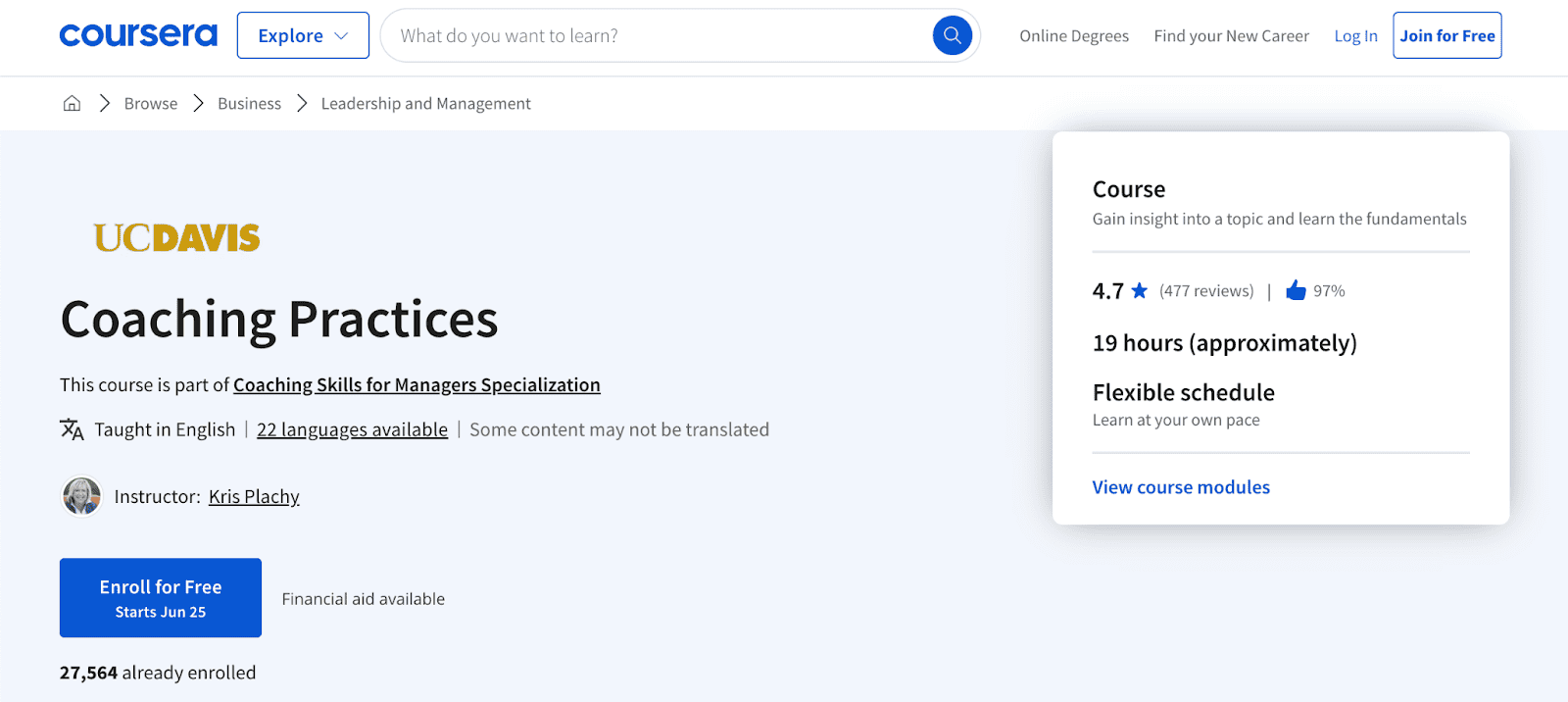This screenshot has height=702, width=1568.
Task: Open Coaching Skills for Managers Specialization link
Action: pyautogui.click(x=416, y=385)
